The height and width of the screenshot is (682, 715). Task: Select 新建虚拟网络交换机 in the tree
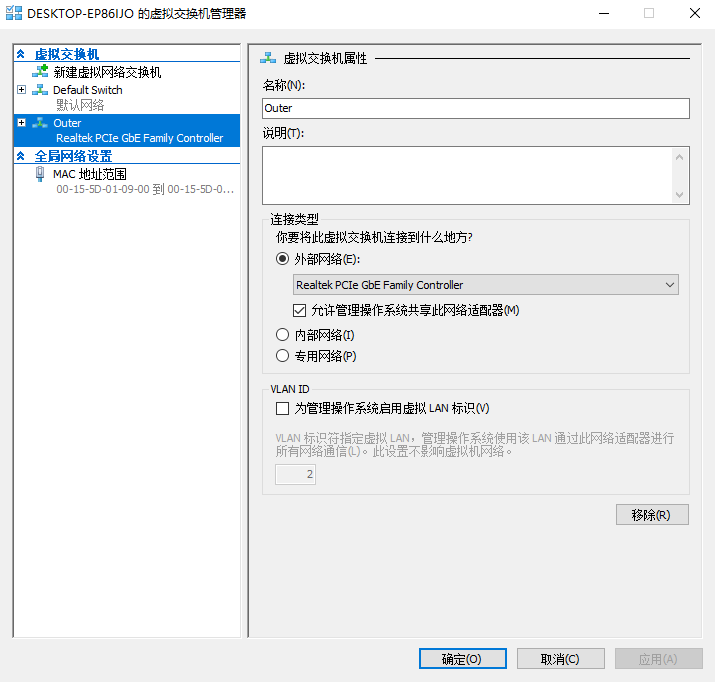[107, 72]
